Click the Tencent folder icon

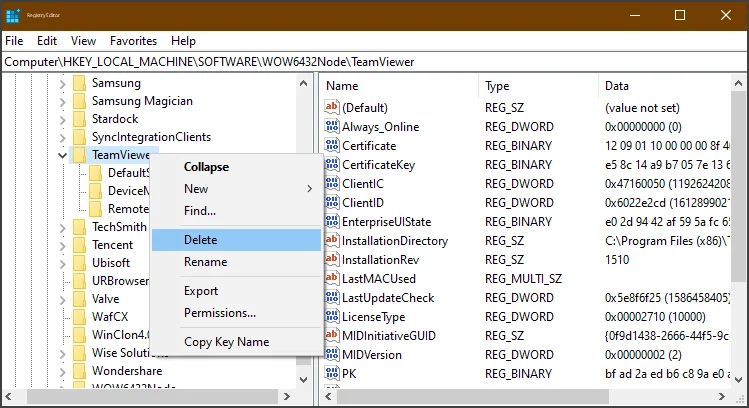(x=79, y=245)
